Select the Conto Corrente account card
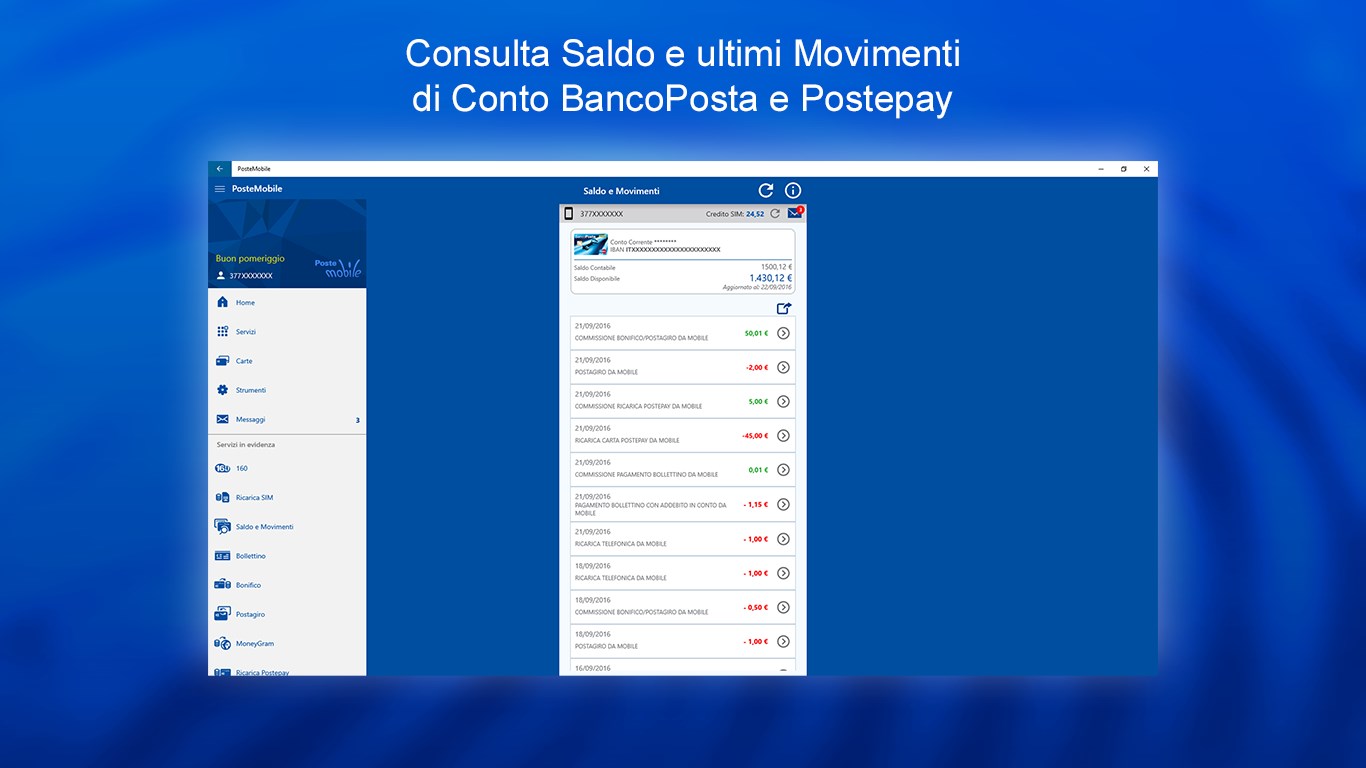1366x768 pixels. pos(682,258)
